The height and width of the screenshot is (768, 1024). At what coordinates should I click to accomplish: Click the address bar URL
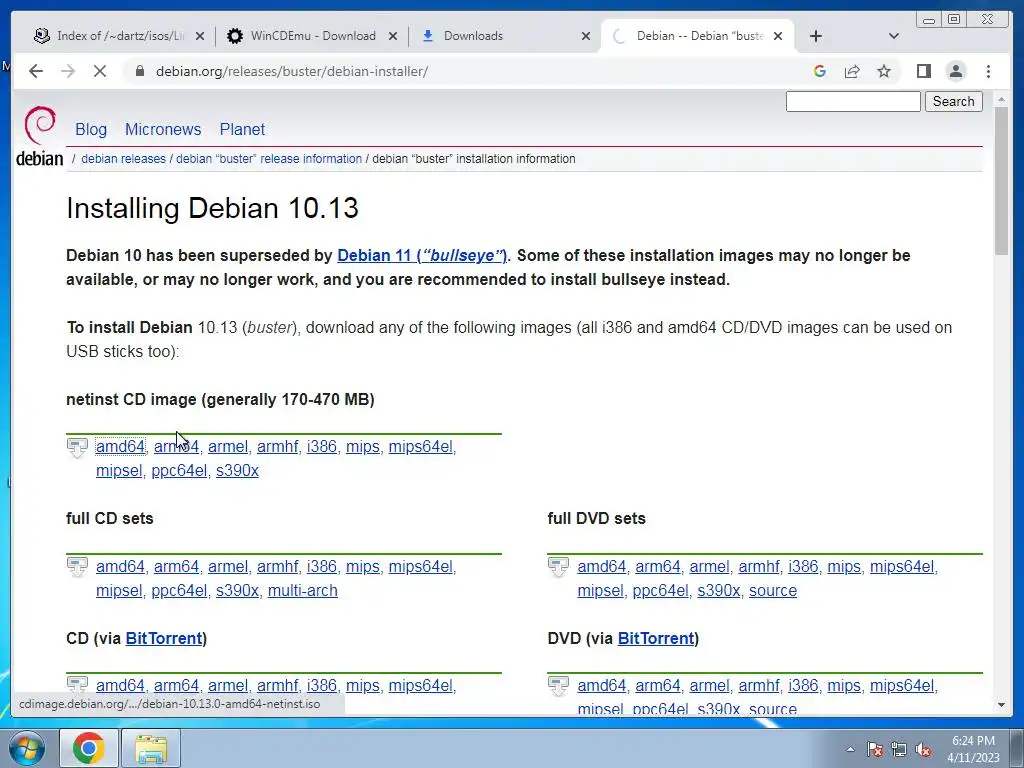[x=292, y=71]
